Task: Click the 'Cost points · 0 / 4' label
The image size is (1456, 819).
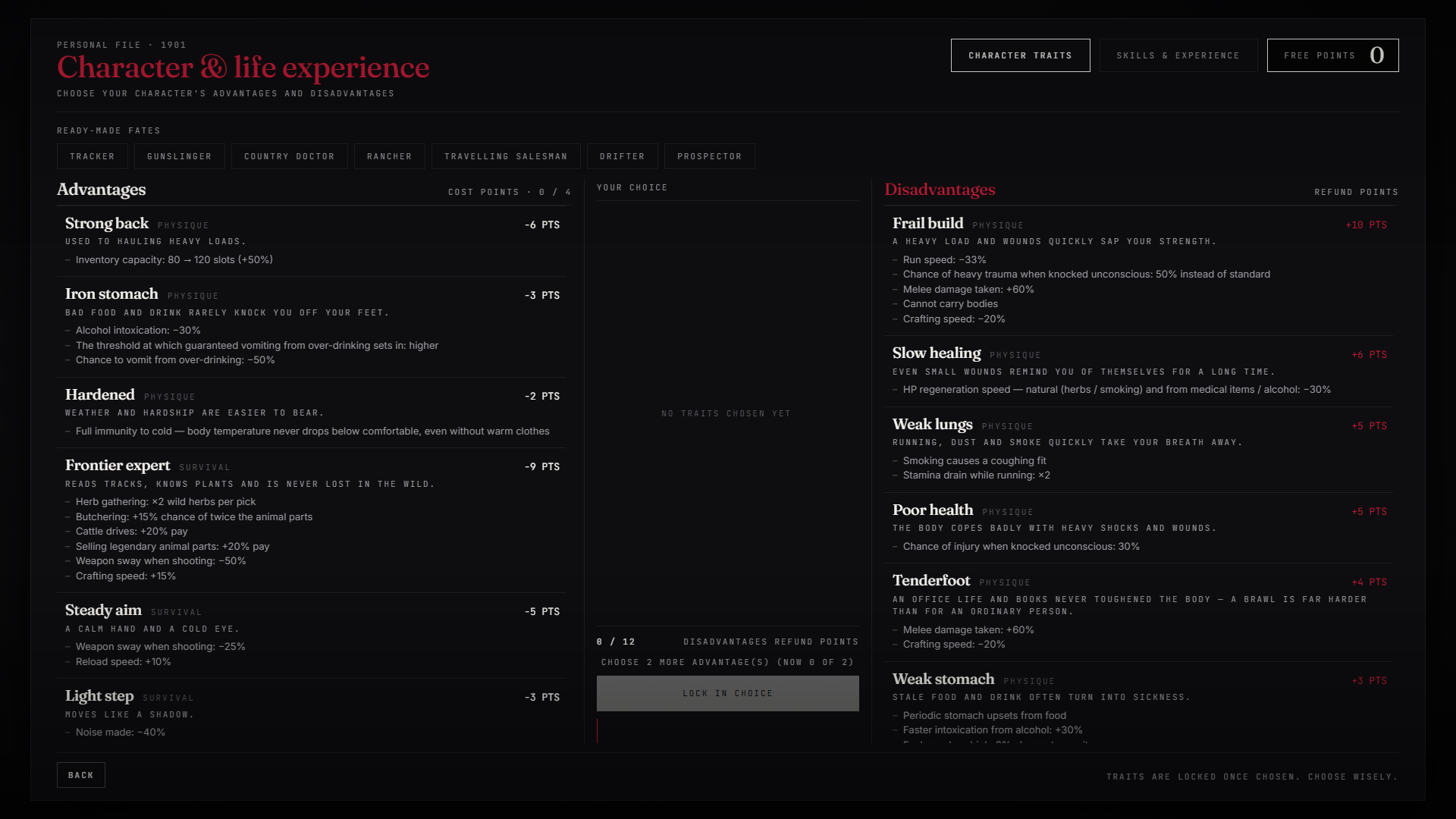Action: click(x=510, y=193)
